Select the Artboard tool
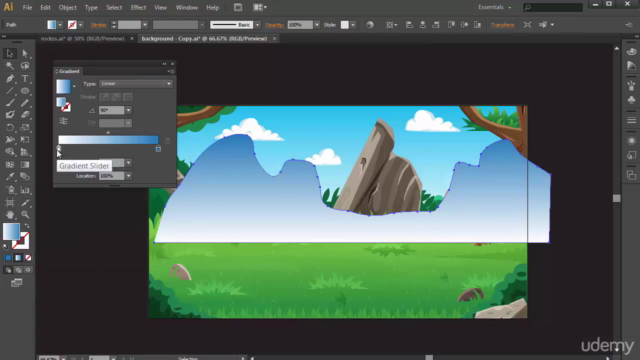Viewport: 640px width, 360px height. click(10, 202)
